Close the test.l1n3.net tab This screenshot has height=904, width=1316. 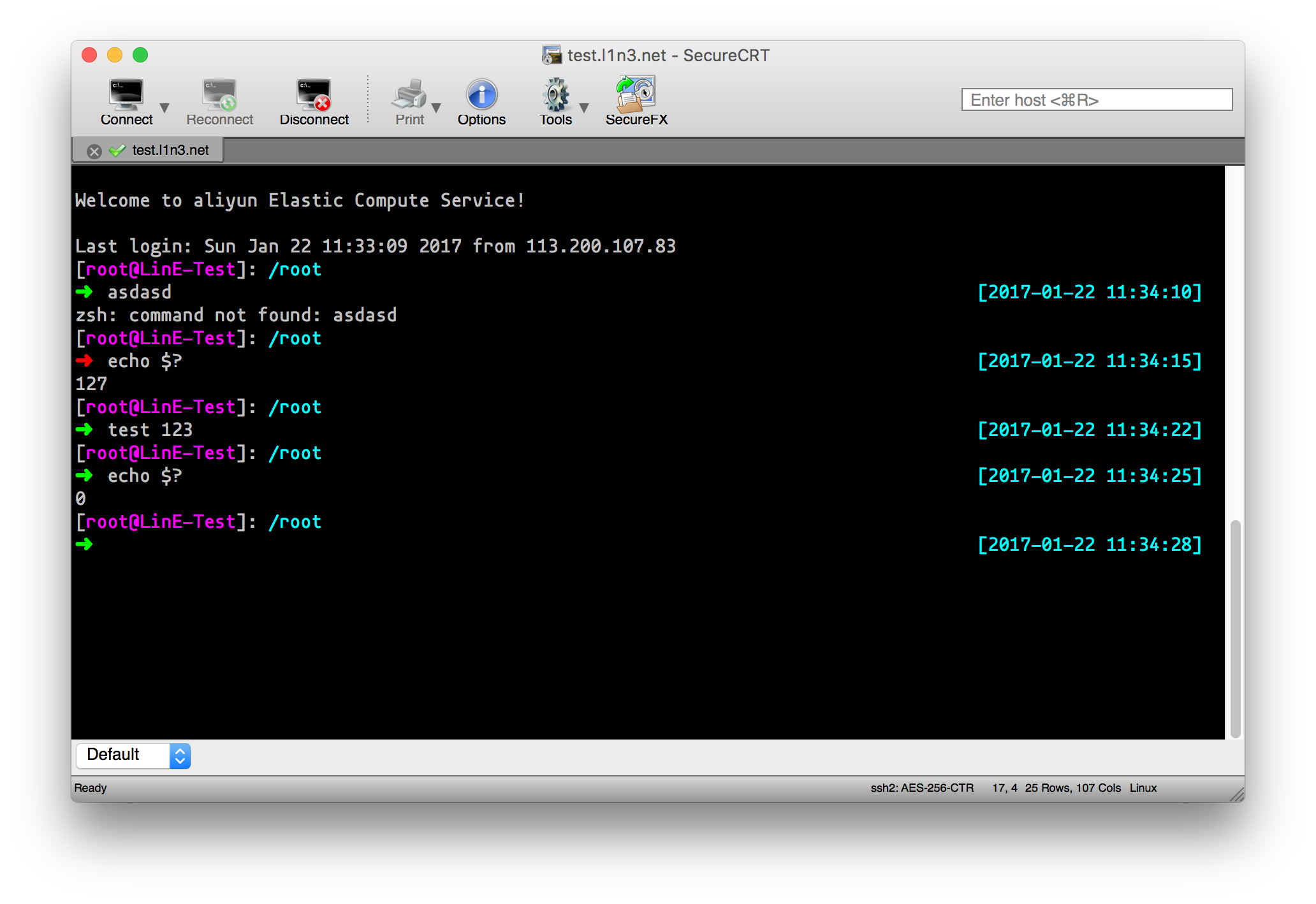click(x=94, y=151)
